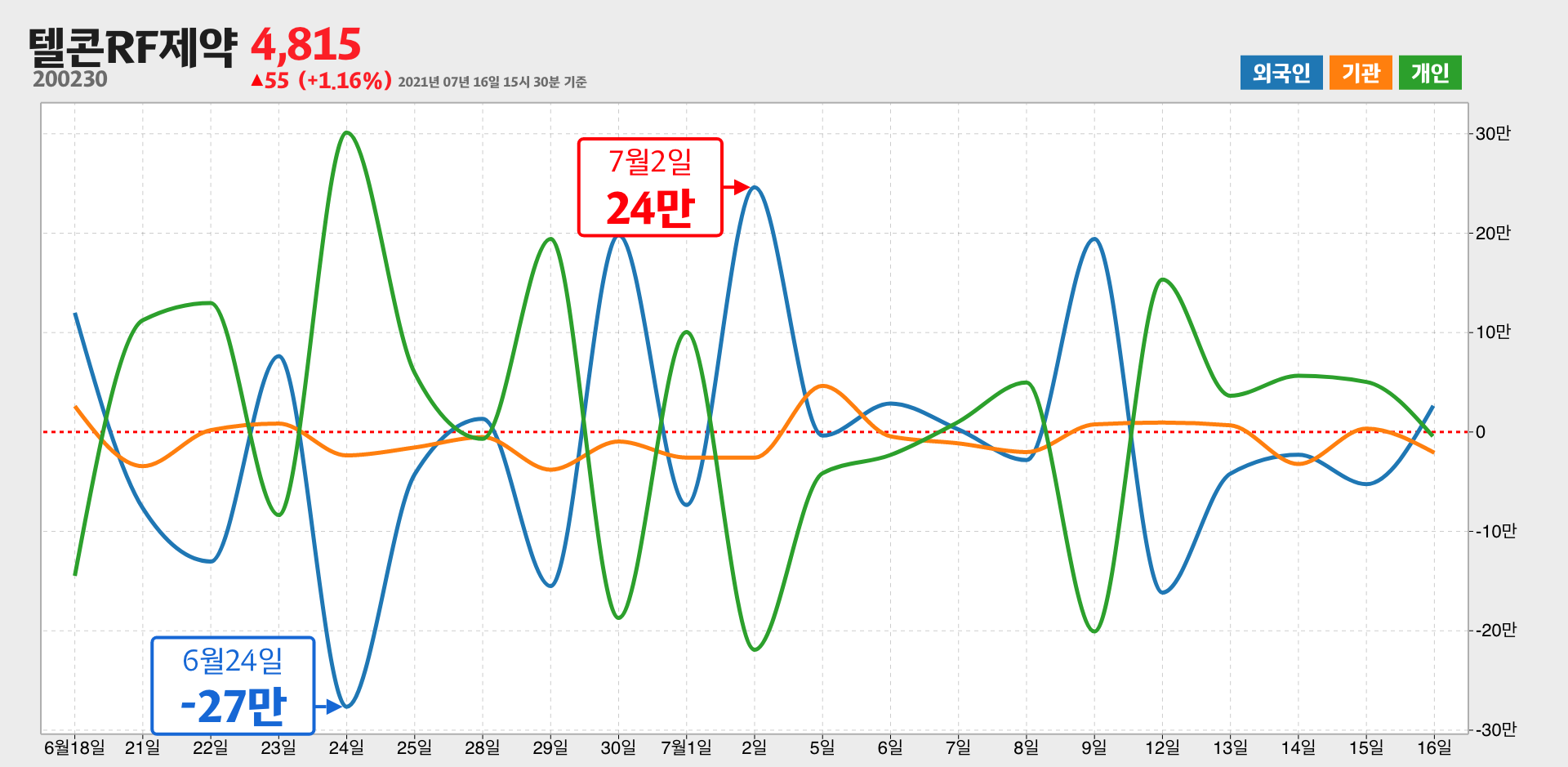Click the 29일 x-axis date label

pos(550,747)
